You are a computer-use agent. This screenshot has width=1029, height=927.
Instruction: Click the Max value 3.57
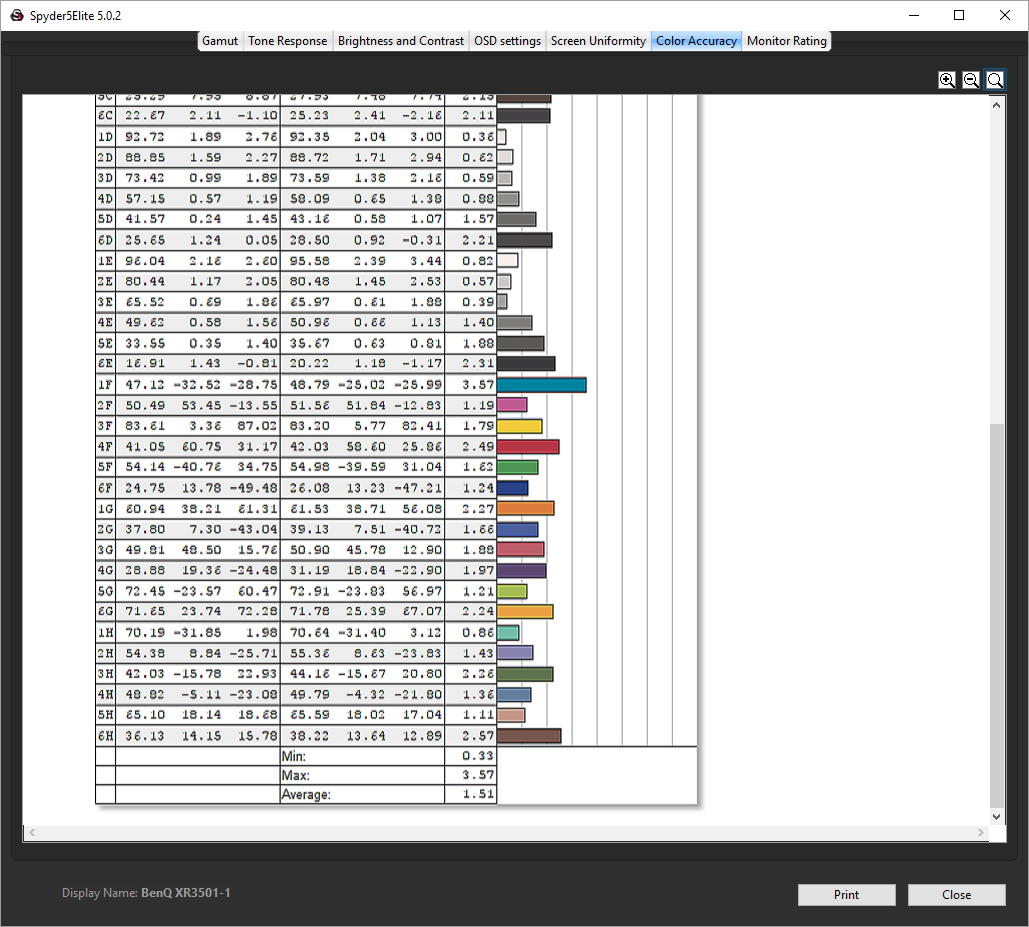click(477, 775)
